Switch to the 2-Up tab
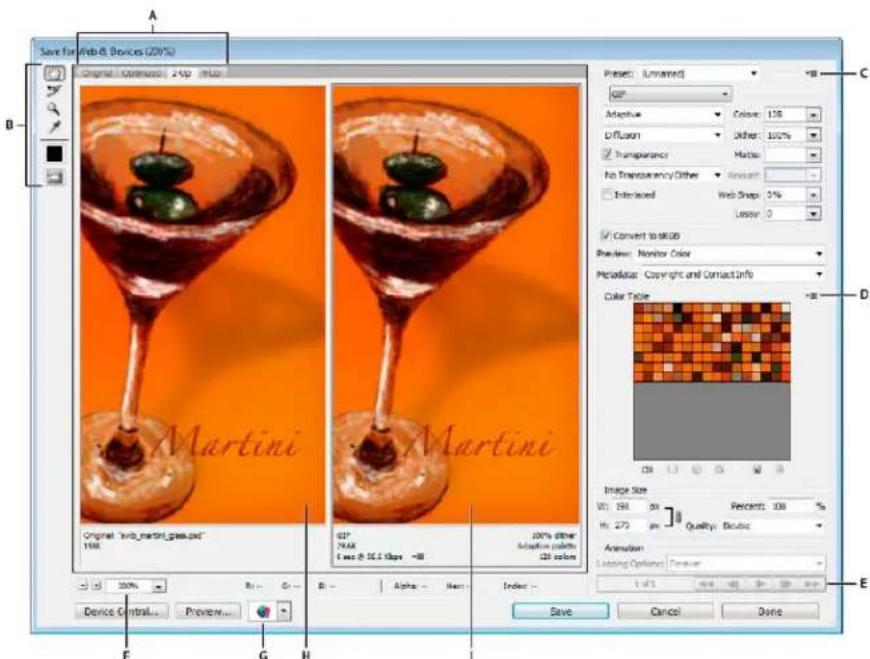The width and height of the screenshot is (870, 659). (181, 73)
